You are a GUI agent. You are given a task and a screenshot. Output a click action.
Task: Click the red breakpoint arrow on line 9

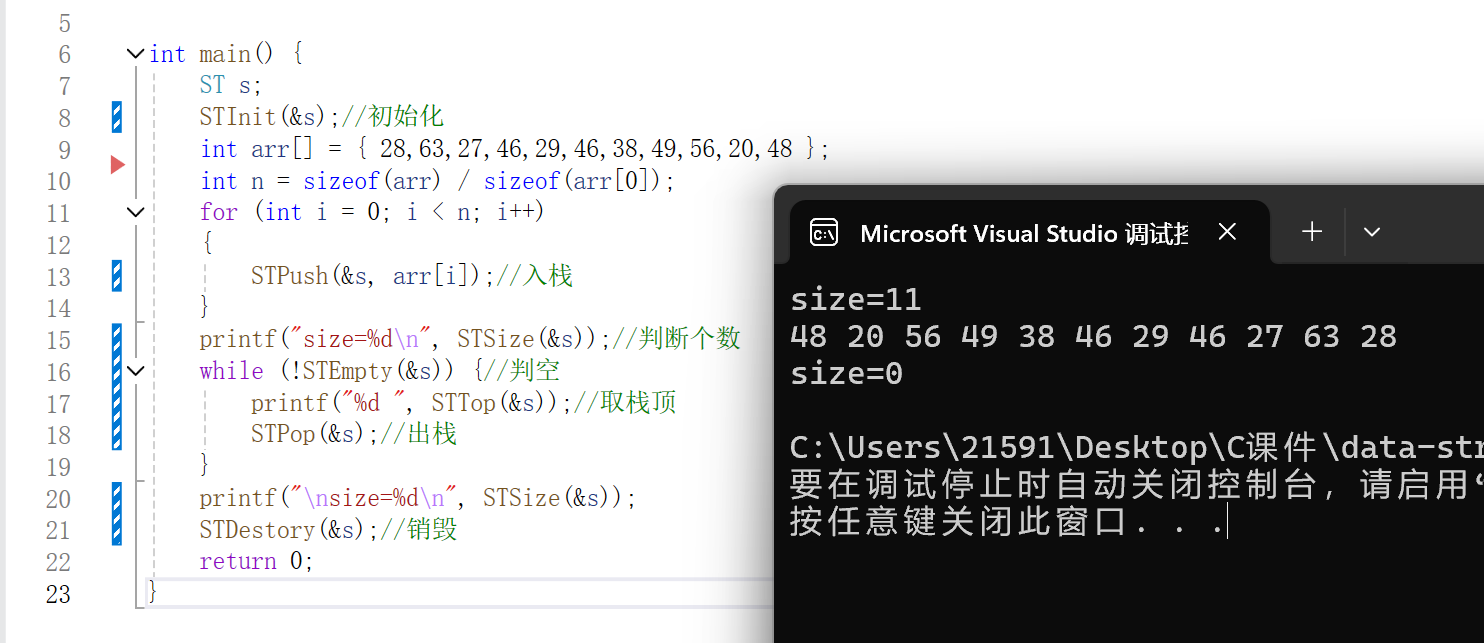pyautogui.click(x=117, y=164)
